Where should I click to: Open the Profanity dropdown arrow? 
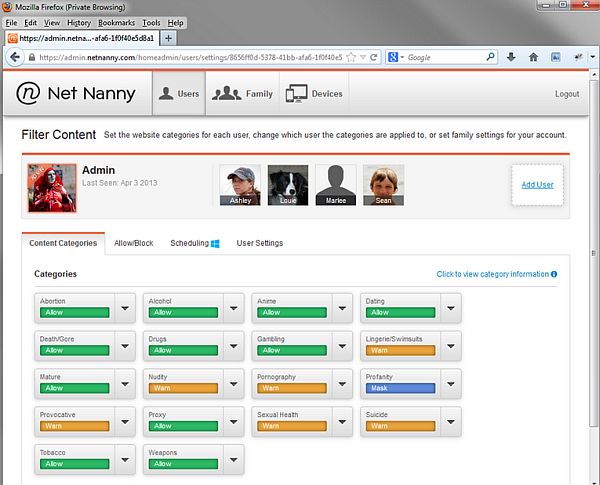tap(451, 384)
